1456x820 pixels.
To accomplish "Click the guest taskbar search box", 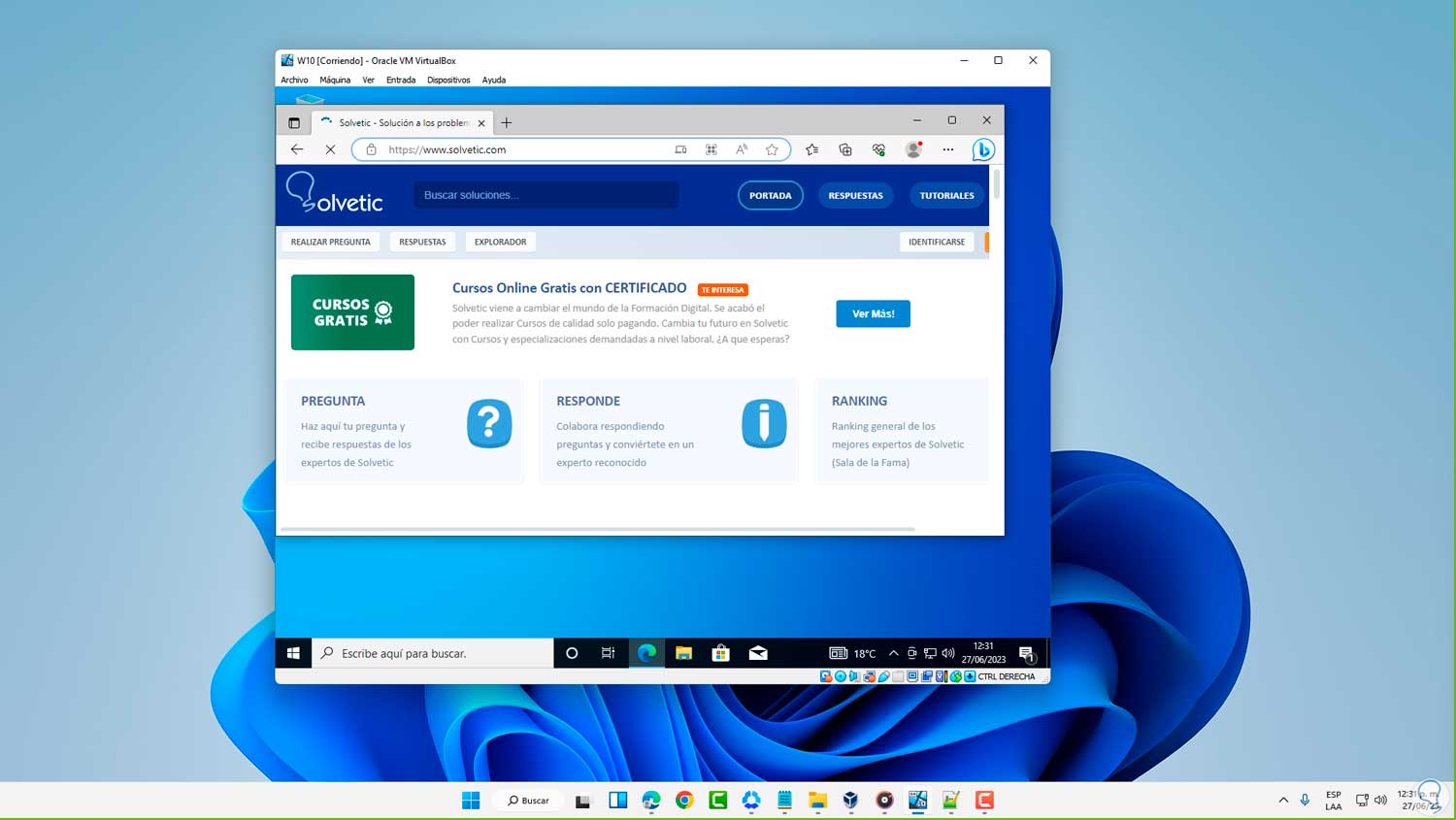I will pos(433,653).
